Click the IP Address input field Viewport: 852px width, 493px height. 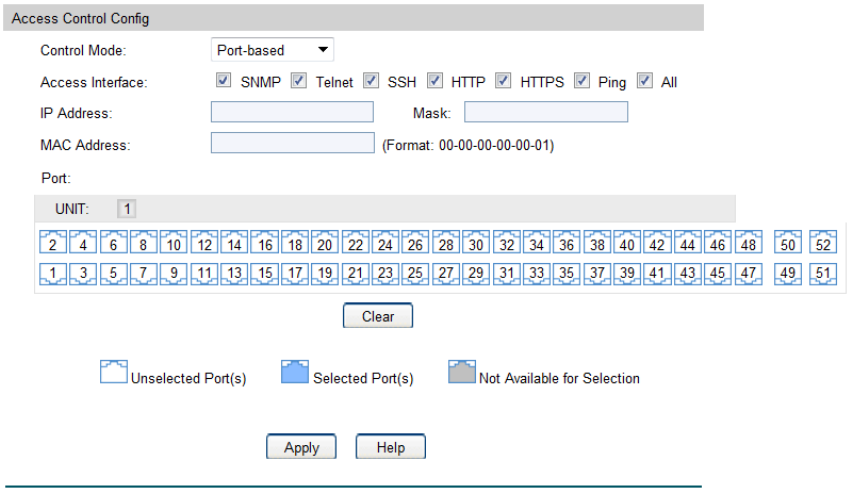coord(292,112)
